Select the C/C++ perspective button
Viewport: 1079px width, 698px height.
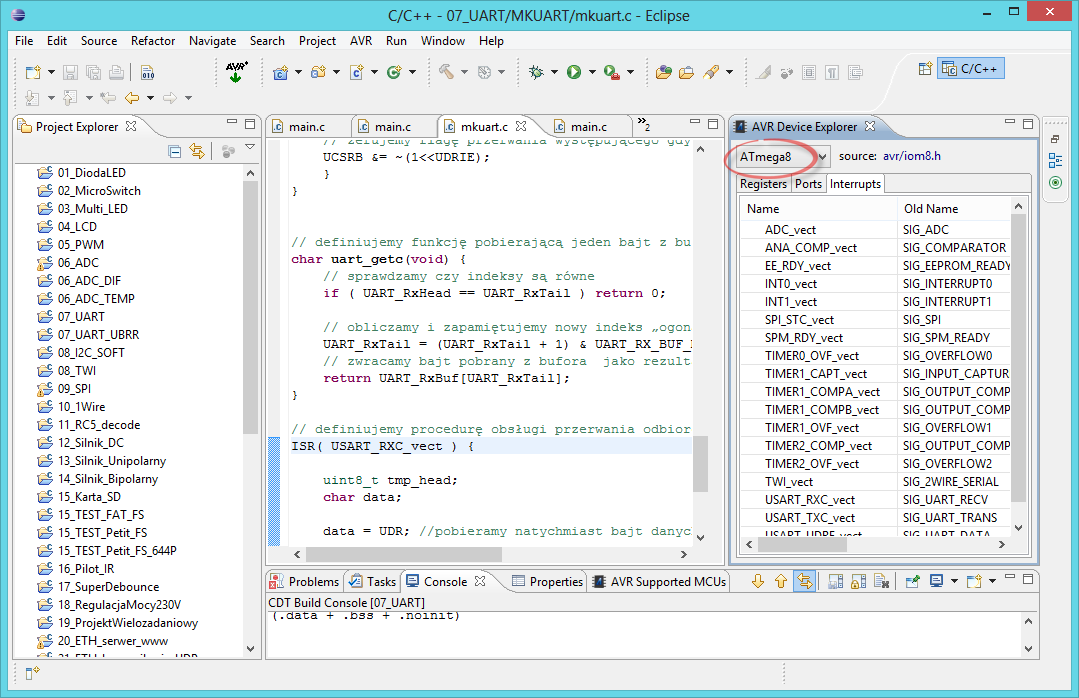click(x=971, y=69)
